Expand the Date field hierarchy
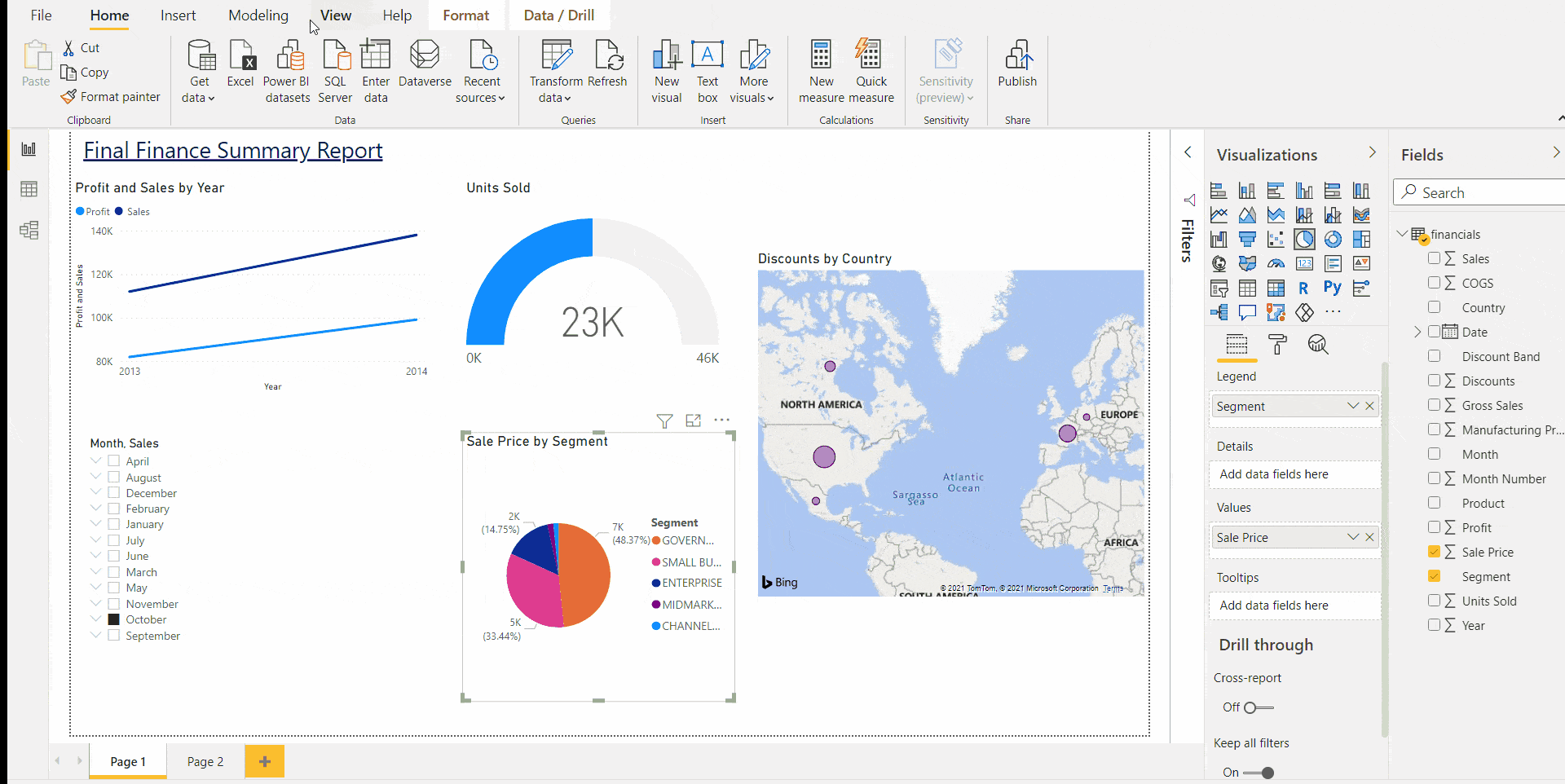 point(1417,332)
